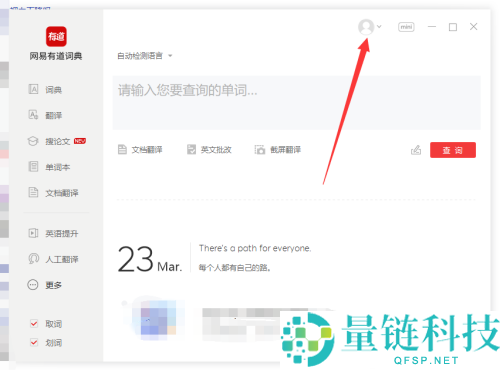Click the camera icon beside 截屏翻译
This screenshot has width=500, height=371.
coord(260,150)
